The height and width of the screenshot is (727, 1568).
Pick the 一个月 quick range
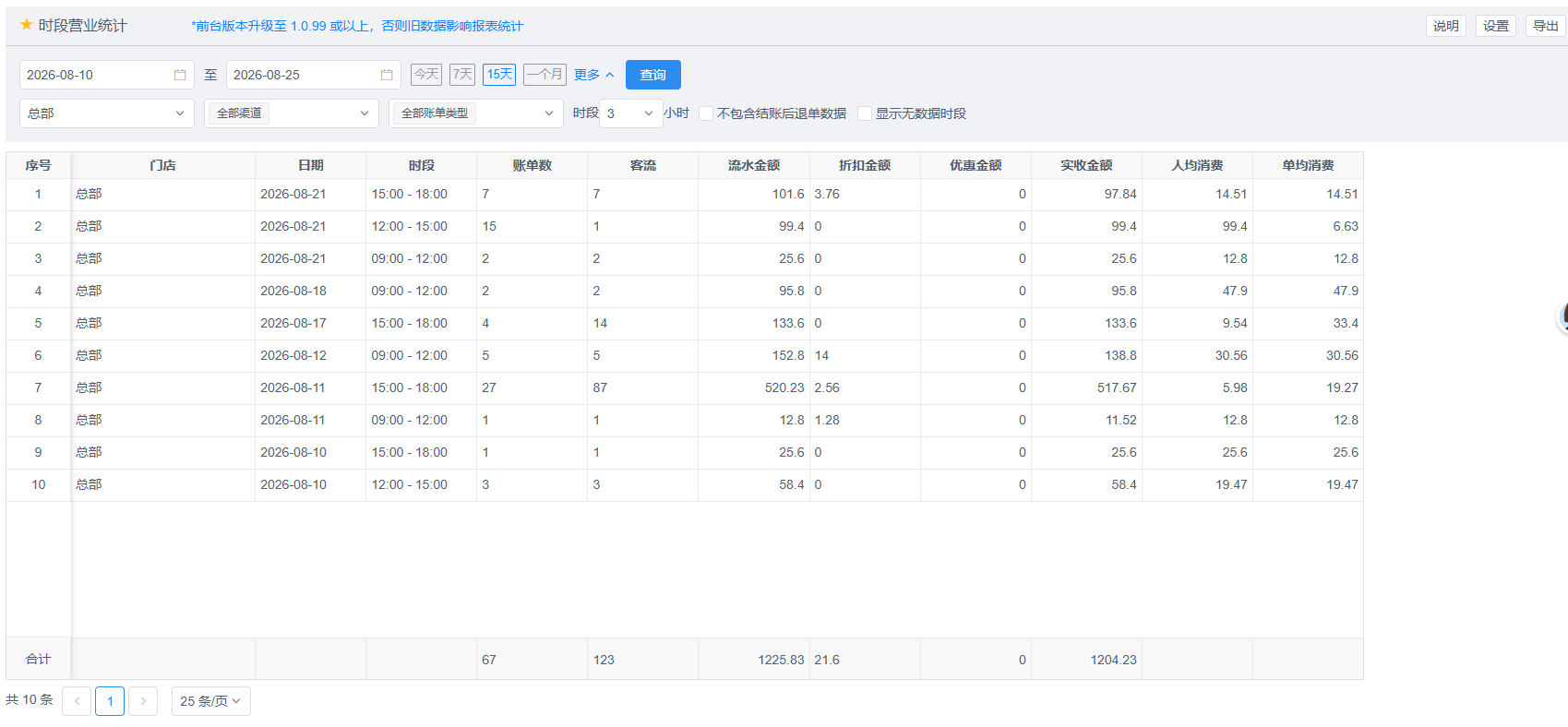(545, 75)
